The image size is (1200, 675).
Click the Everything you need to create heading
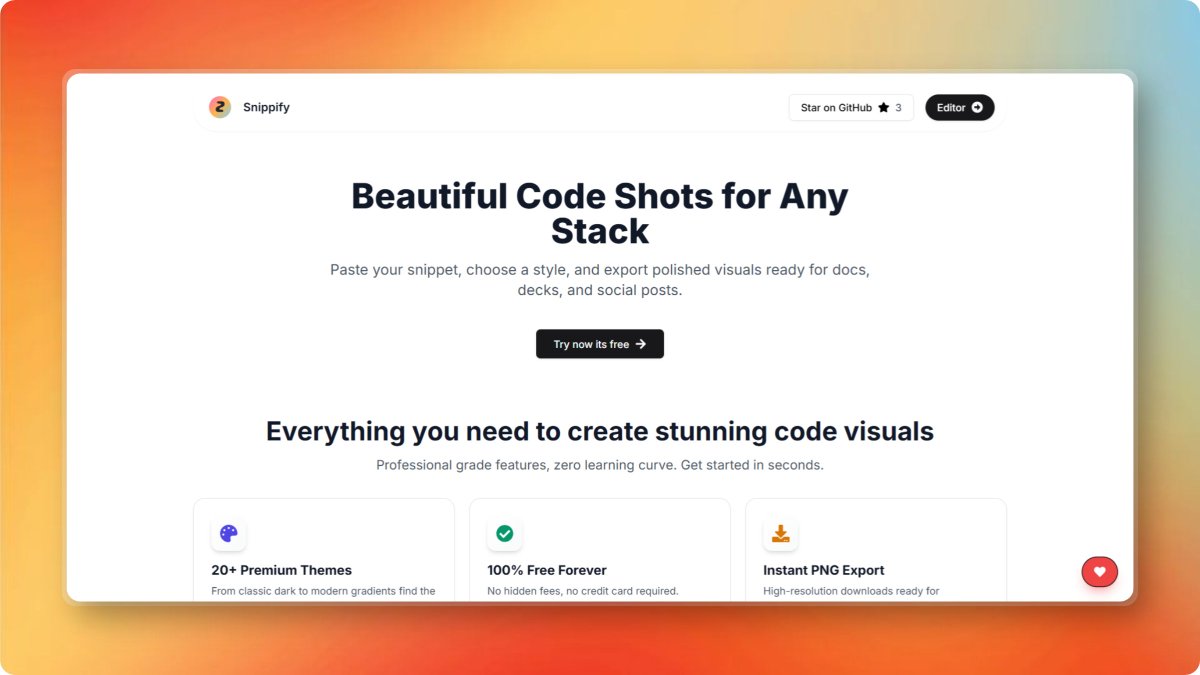click(x=600, y=431)
